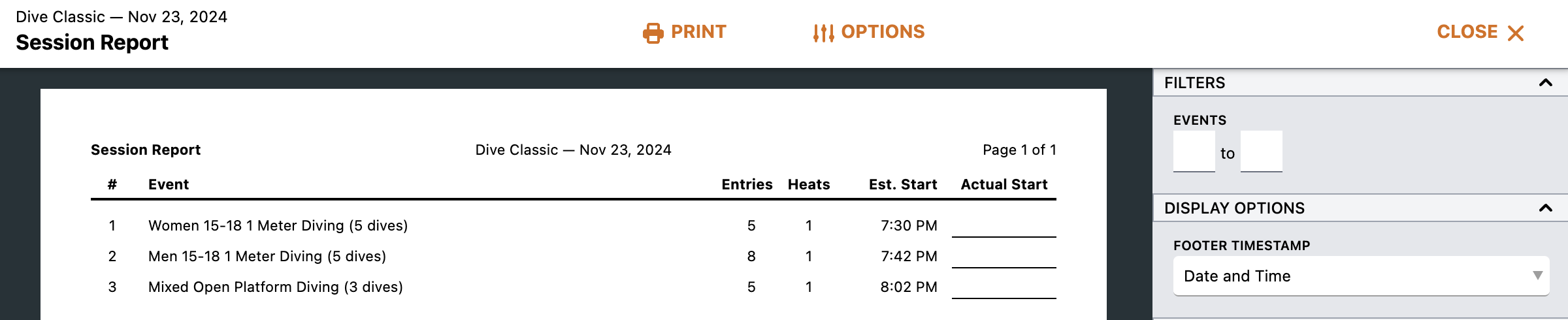Click the Est. Start column header
The width and height of the screenshot is (1568, 320).
902,185
